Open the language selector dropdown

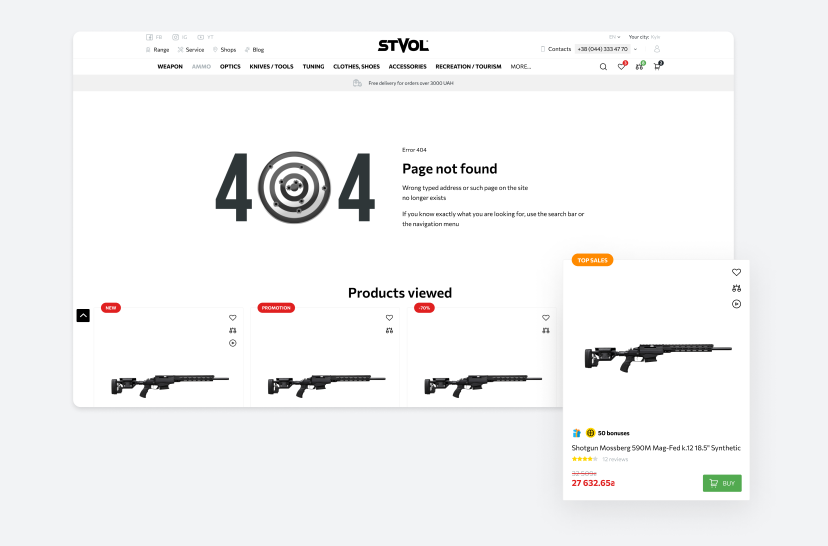point(614,37)
